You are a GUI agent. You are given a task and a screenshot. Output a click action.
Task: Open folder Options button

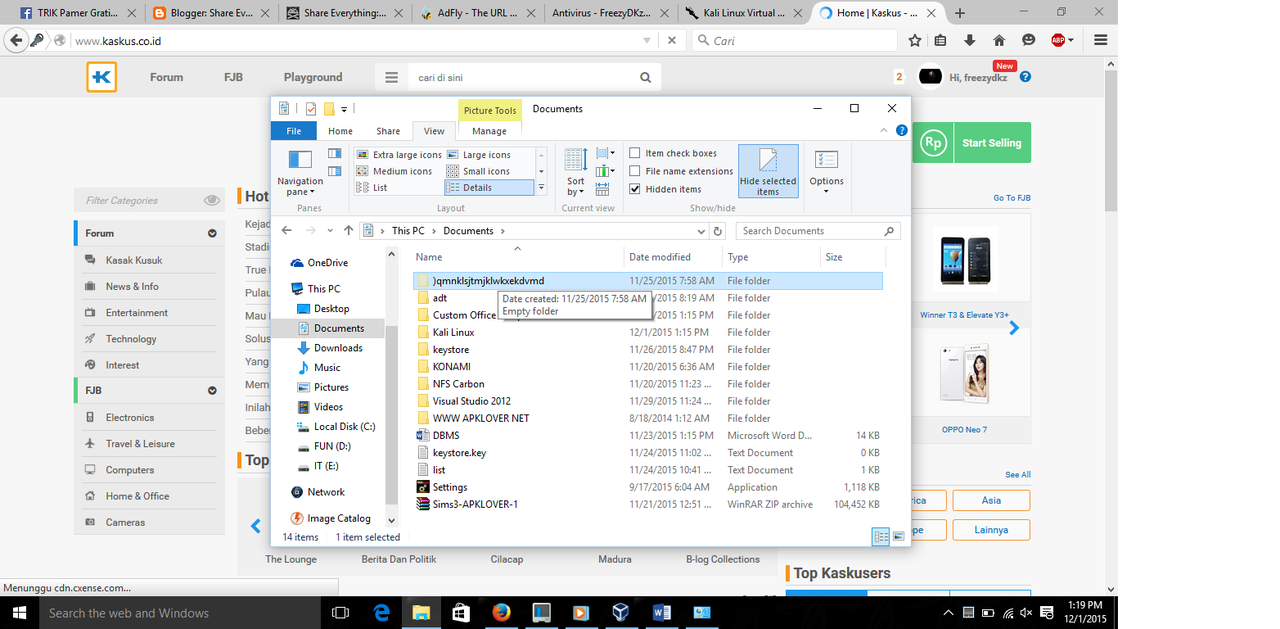pos(826,171)
